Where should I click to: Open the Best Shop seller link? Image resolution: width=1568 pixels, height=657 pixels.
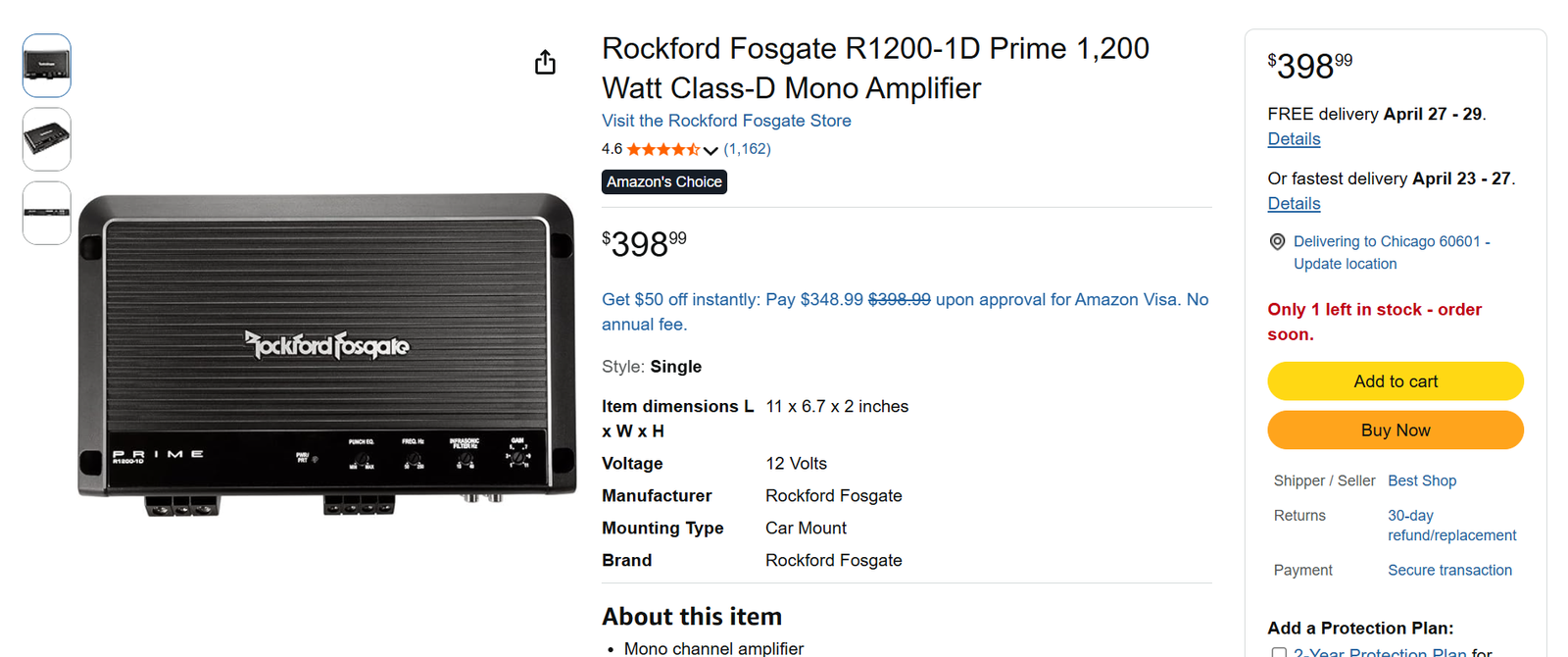pyautogui.click(x=1421, y=480)
